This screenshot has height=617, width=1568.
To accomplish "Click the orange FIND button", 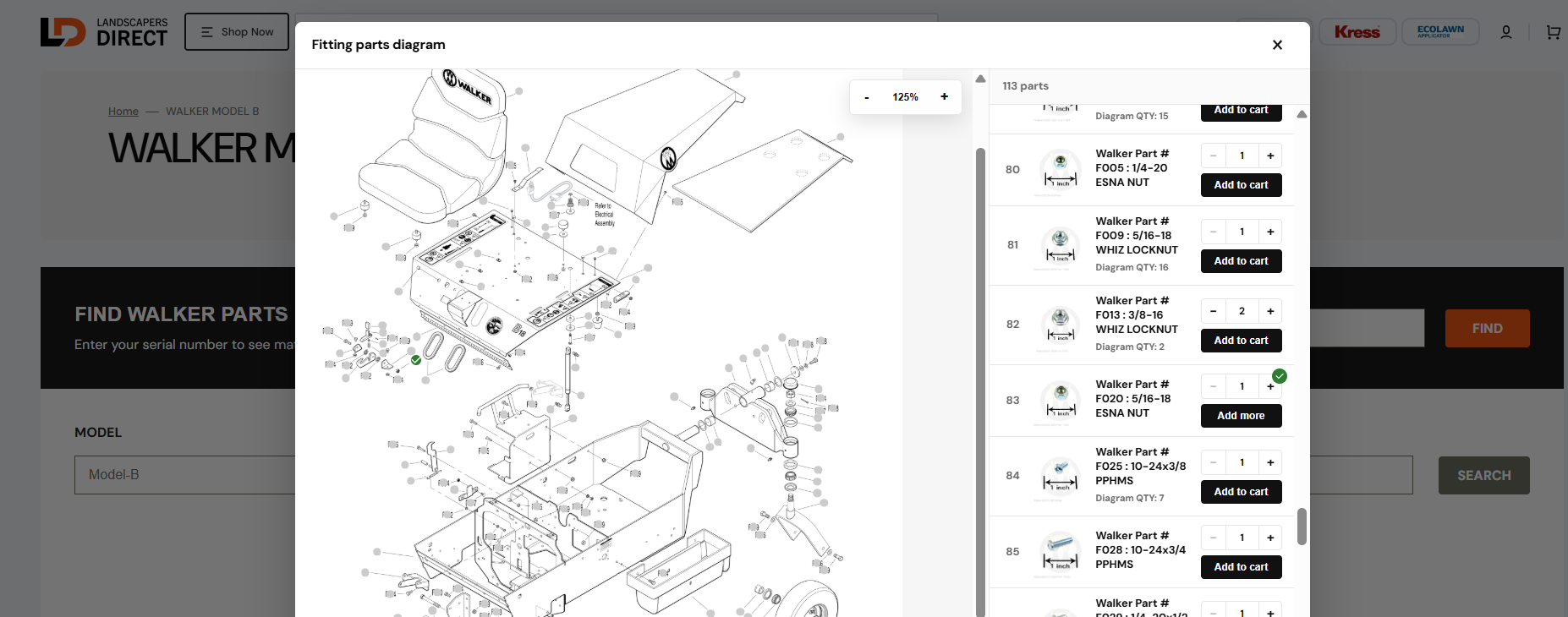I will click(x=1488, y=328).
